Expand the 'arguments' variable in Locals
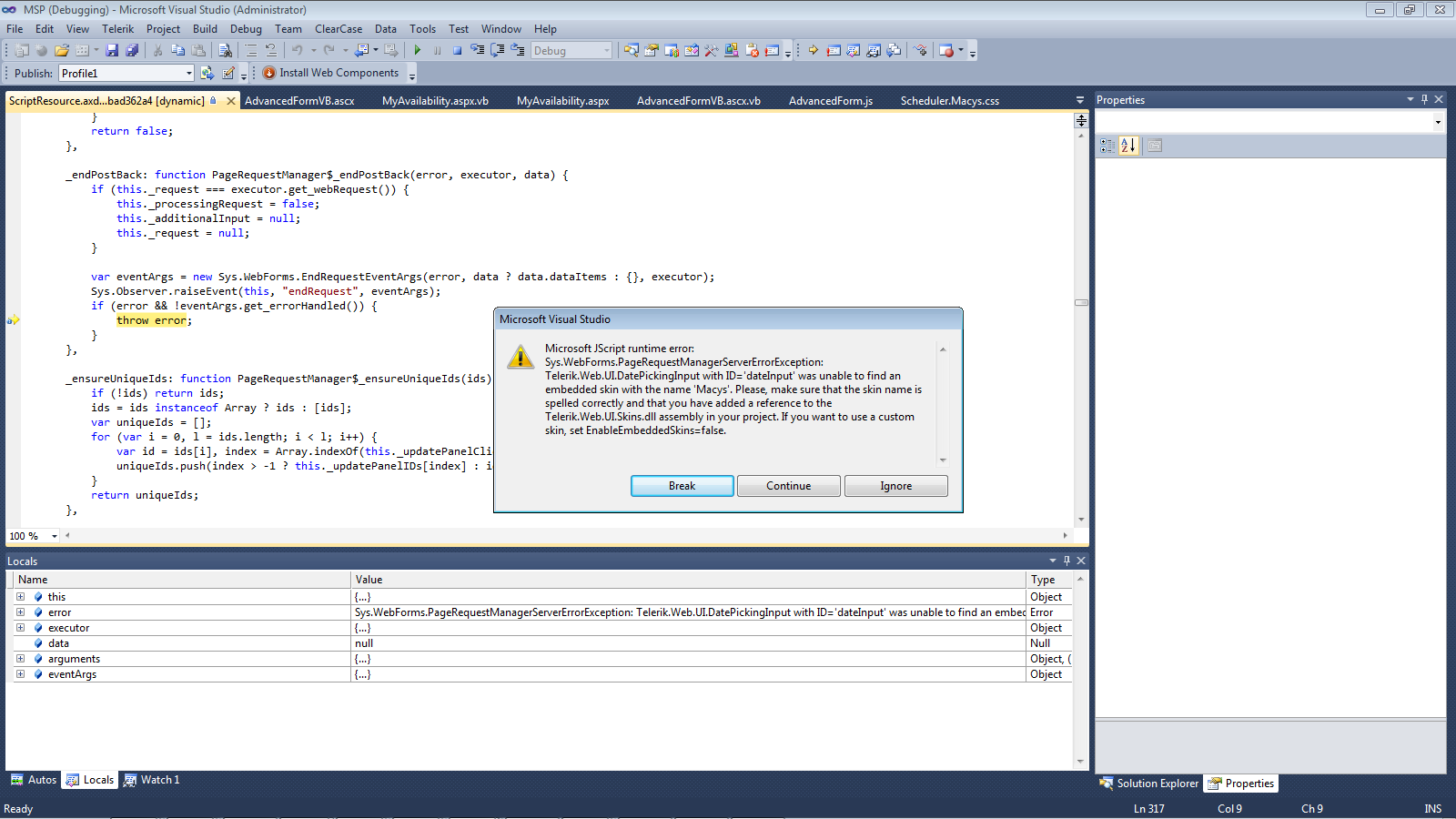 (20, 659)
